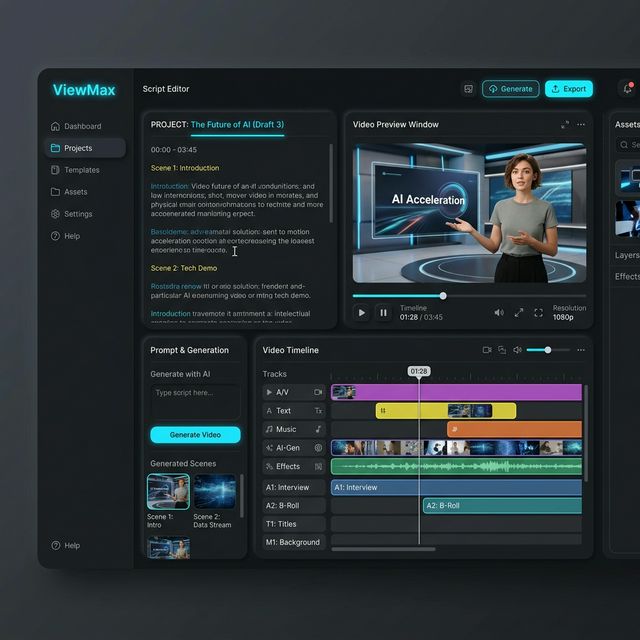The image size is (640, 640).
Task: Click the Type script here input
Action: [195, 402]
